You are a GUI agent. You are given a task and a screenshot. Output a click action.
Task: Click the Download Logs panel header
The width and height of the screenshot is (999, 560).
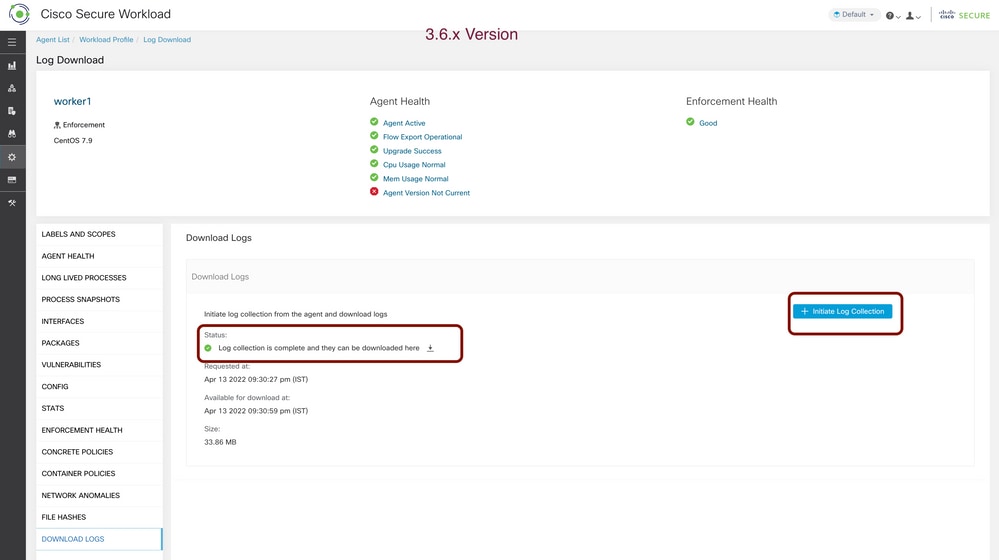pos(580,276)
